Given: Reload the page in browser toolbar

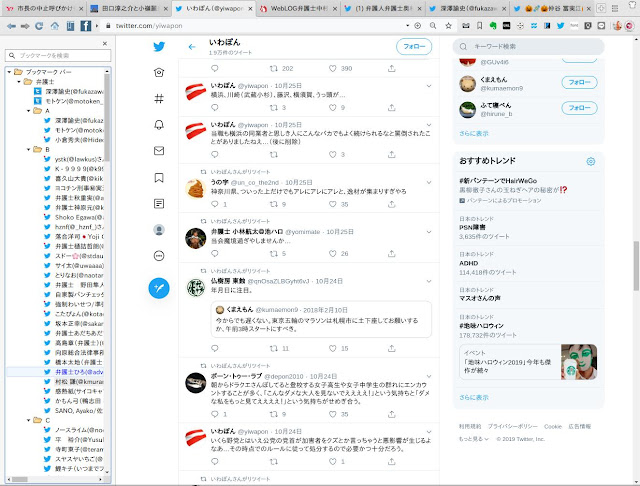Looking at the screenshot, I should click(x=39, y=26).
